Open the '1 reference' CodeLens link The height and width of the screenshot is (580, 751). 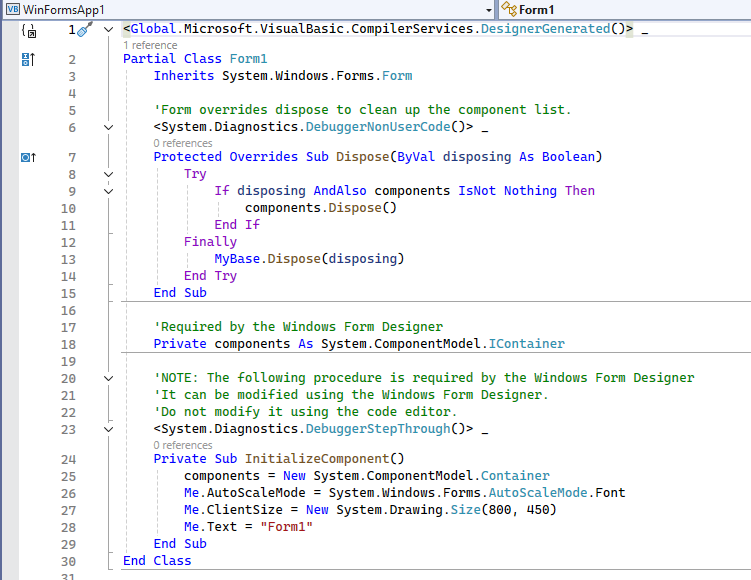[x=150, y=45]
